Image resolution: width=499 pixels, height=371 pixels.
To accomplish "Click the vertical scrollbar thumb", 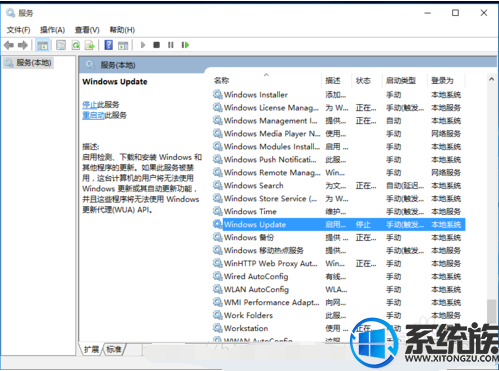I will tap(491, 312).
